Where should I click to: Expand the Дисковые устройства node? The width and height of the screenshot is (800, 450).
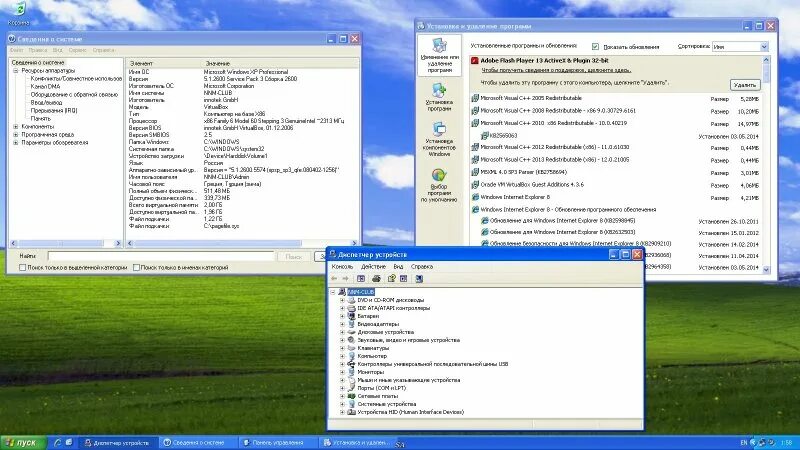tap(342, 332)
